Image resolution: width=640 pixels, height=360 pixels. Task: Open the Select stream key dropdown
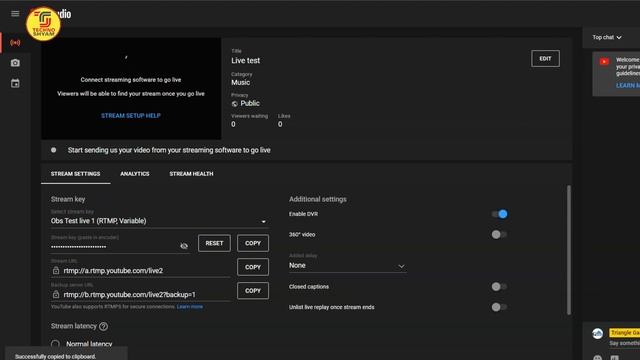159,221
